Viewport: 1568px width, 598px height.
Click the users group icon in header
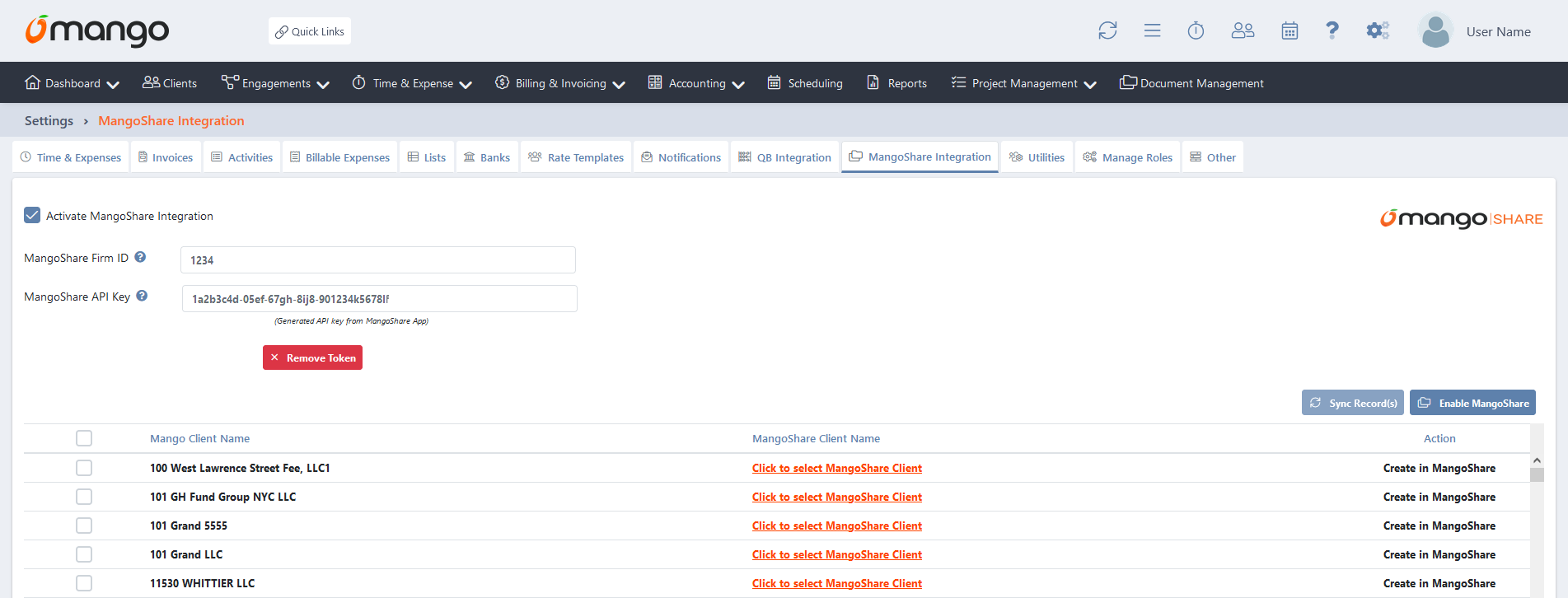1243,30
